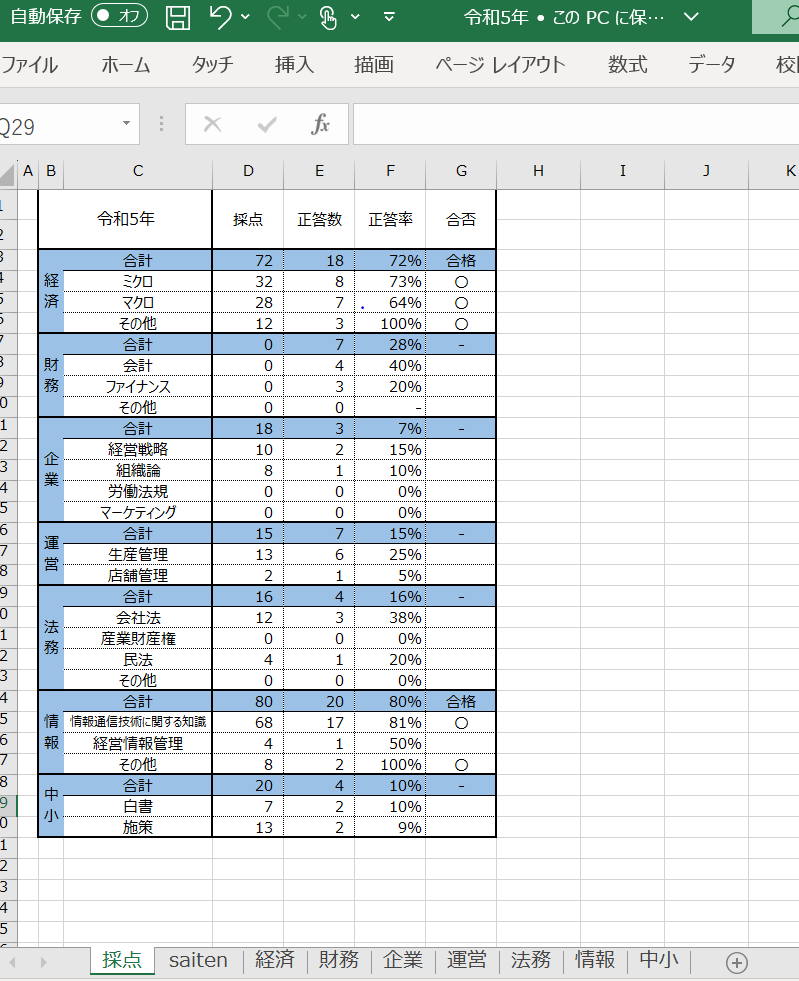Select column J header

(x=706, y=171)
